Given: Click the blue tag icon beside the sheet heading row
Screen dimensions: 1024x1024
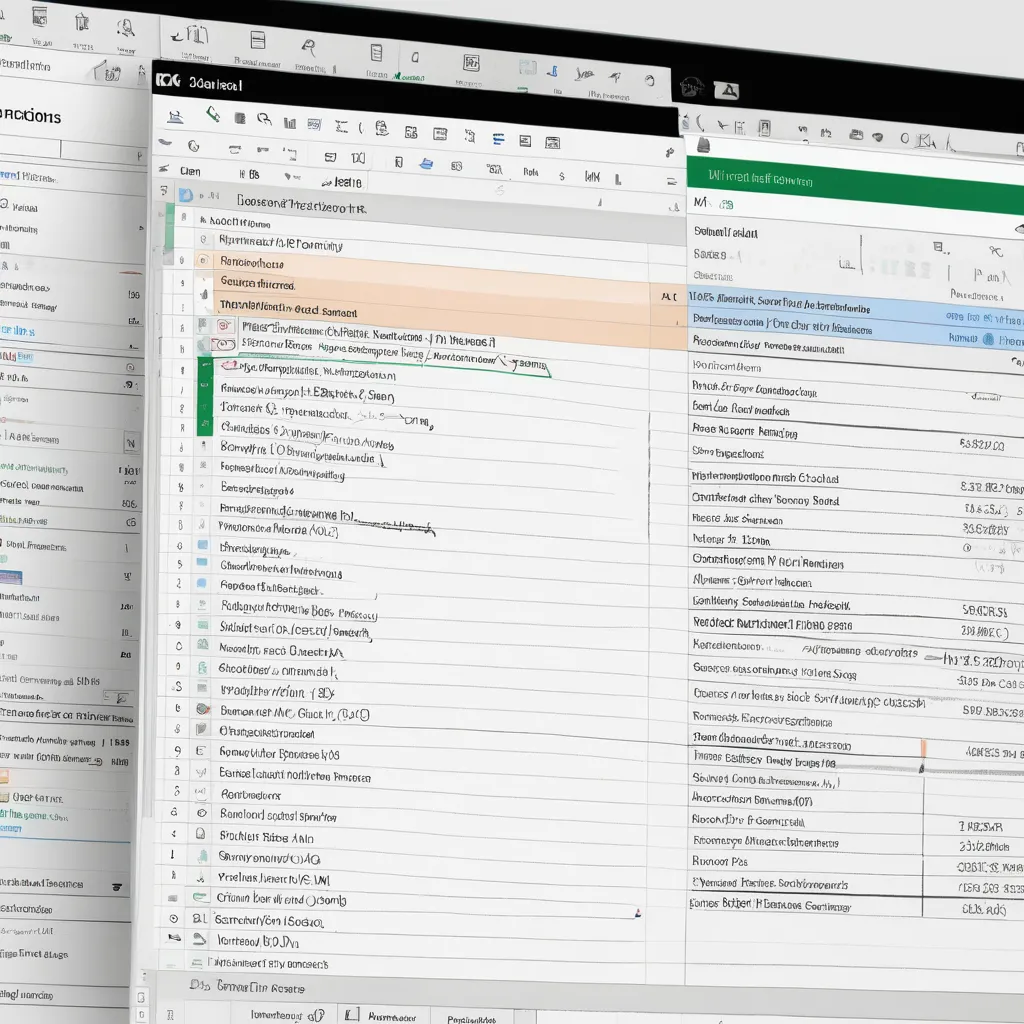Looking at the screenshot, I should tap(186, 195).
